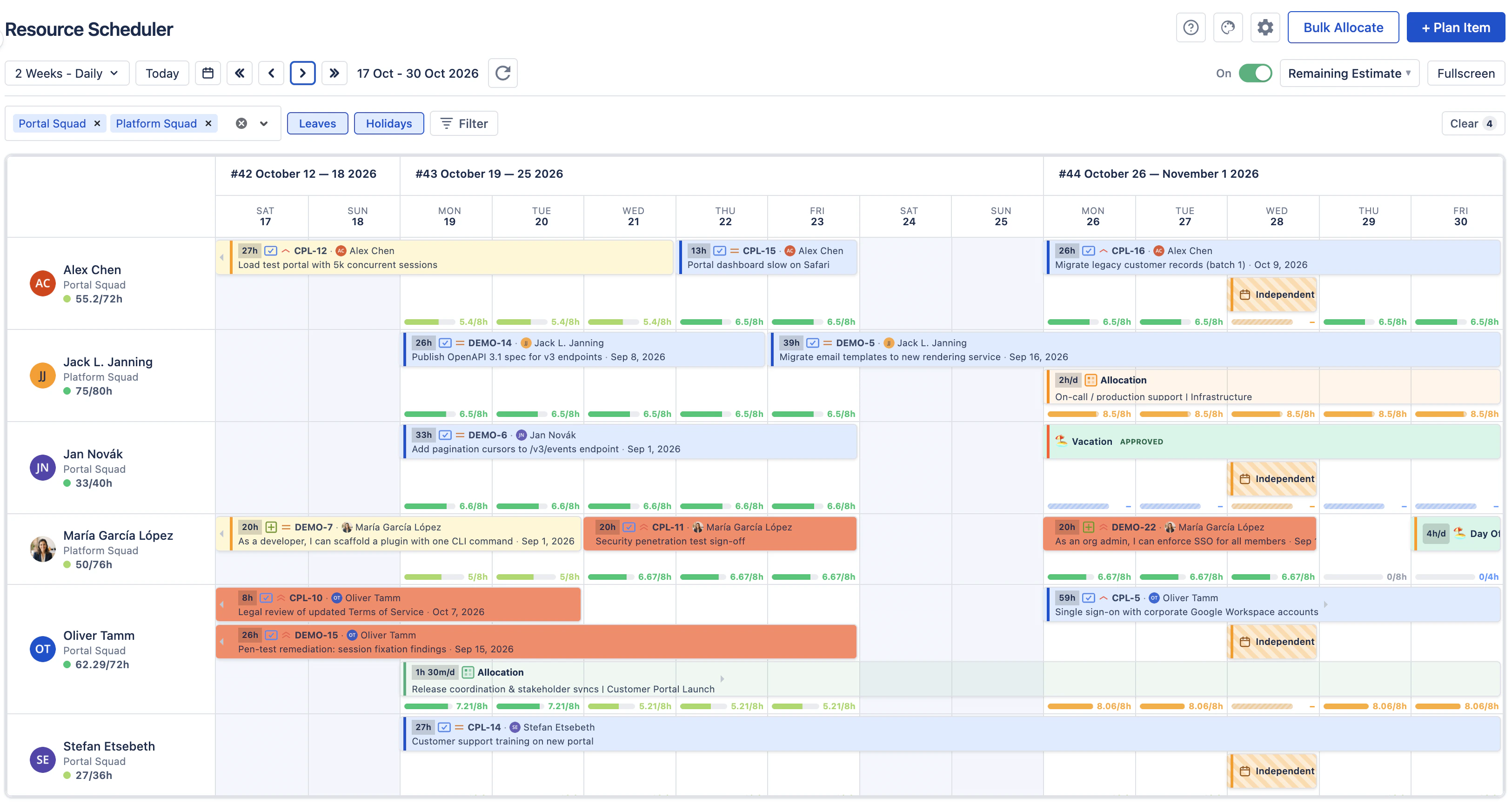The width and height of the screenshot is (1512, 805).
Task: Click the + Plan Item button
Action: tap(1456, 27)
